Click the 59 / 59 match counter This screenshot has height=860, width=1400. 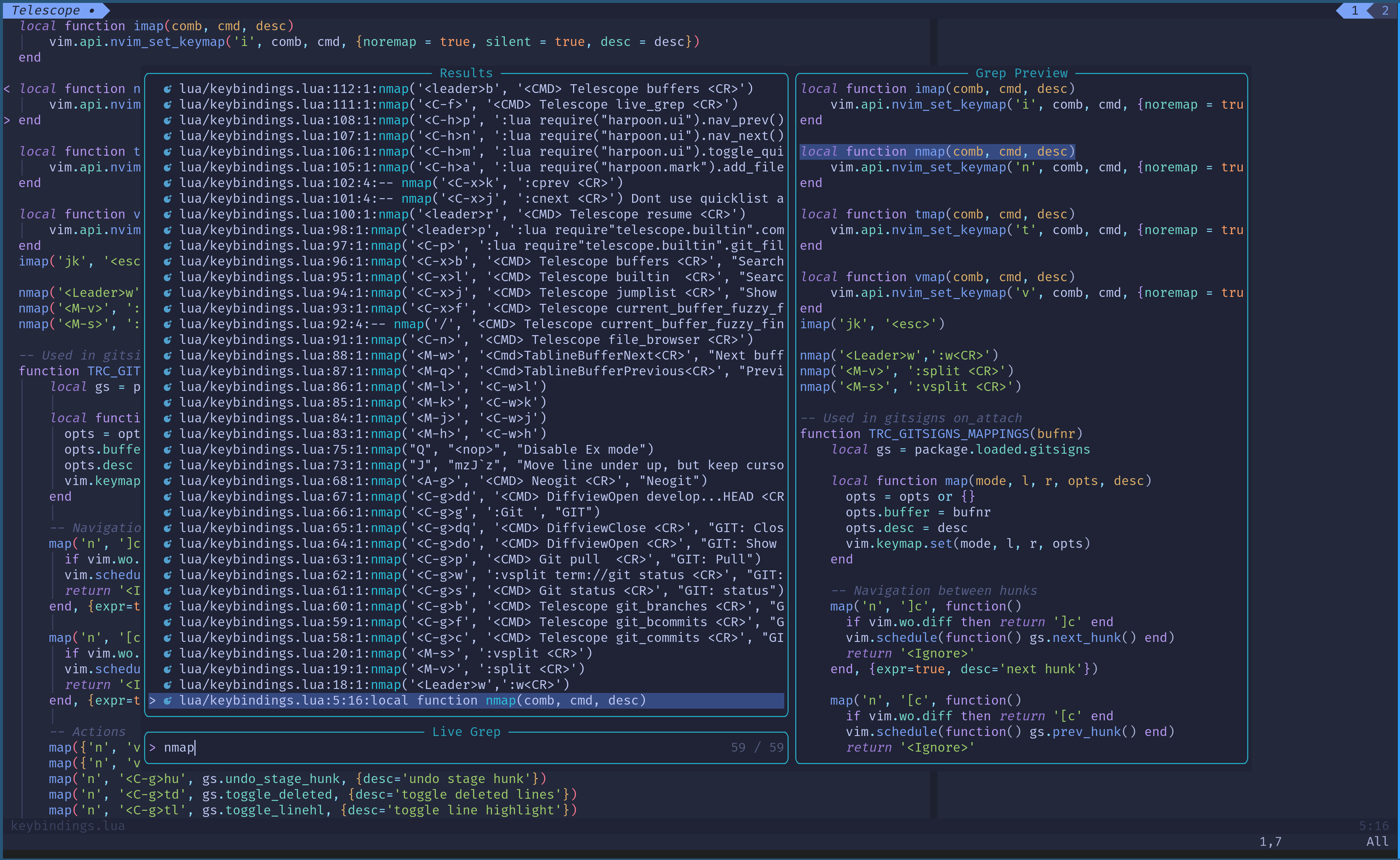(x=757, y=747)
